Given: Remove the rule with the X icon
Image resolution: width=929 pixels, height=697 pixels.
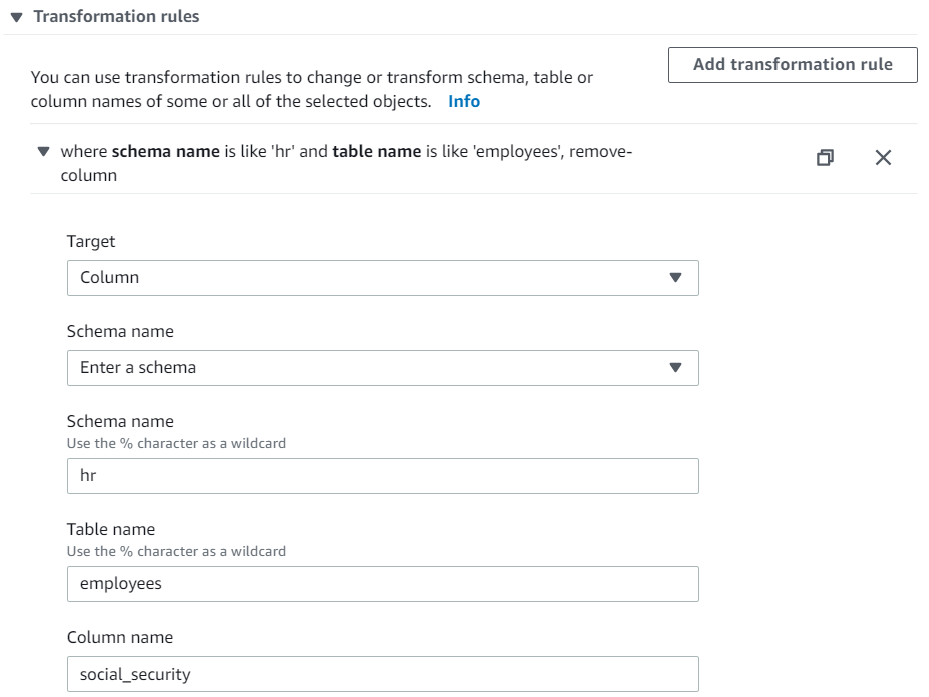Looking at the screenshot, I should (883, 158).
